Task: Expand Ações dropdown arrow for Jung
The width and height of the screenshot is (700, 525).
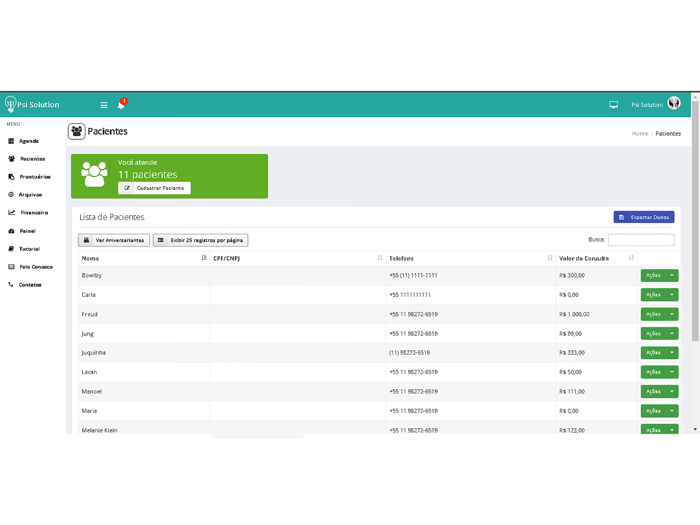Action: (x=672, y=333)
